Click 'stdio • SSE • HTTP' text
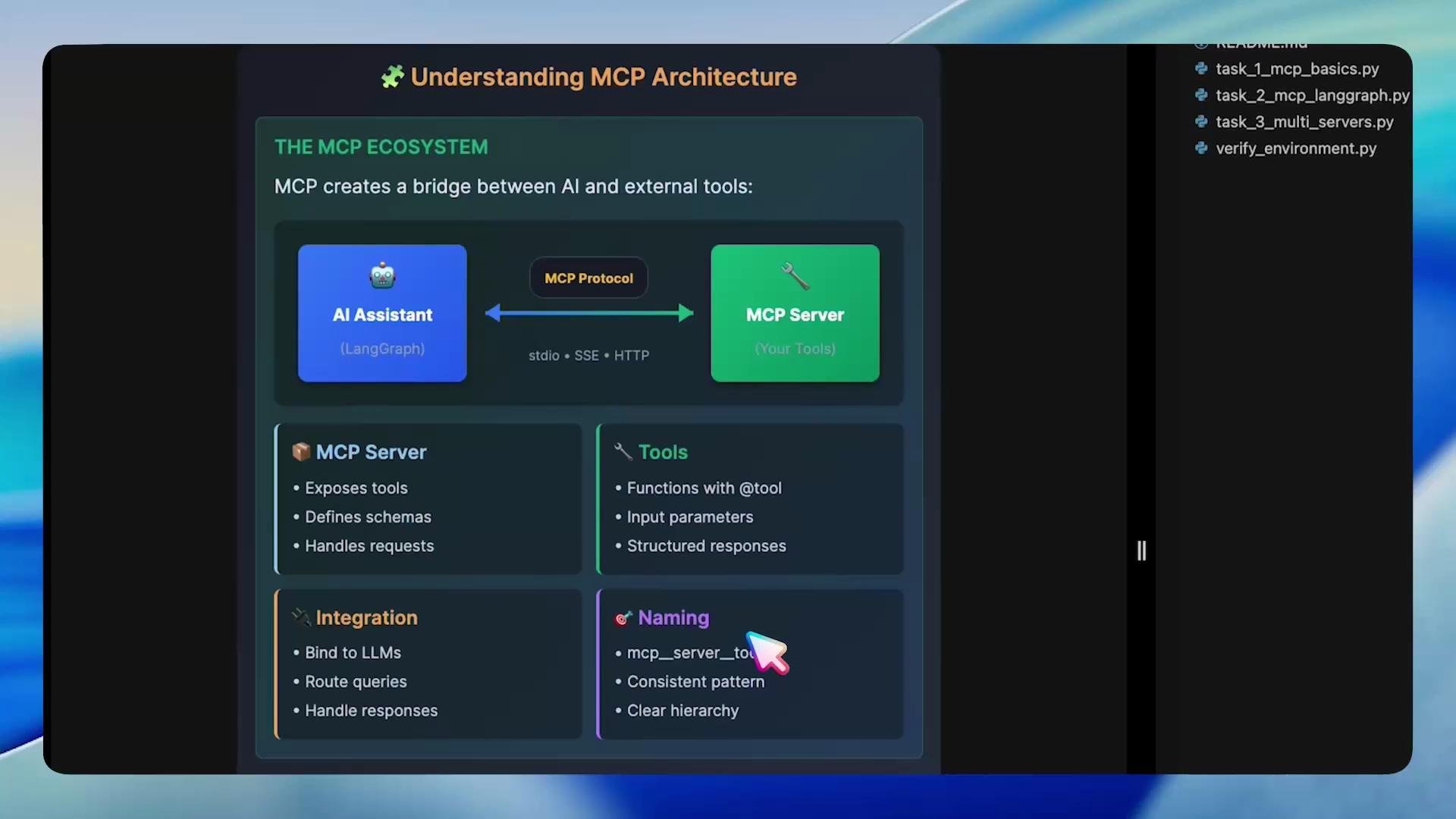This screenshot has width=1456, height=819. (588, 356)
